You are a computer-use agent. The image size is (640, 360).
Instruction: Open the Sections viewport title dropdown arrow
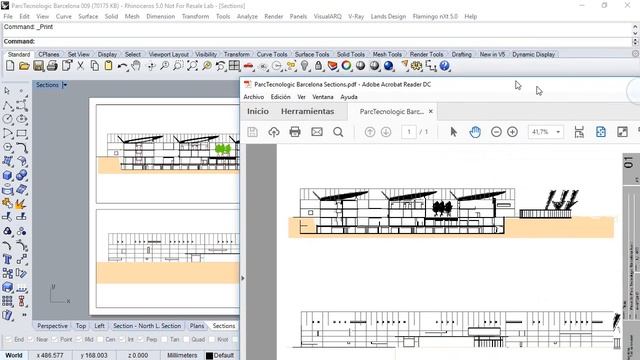[64, 85]
